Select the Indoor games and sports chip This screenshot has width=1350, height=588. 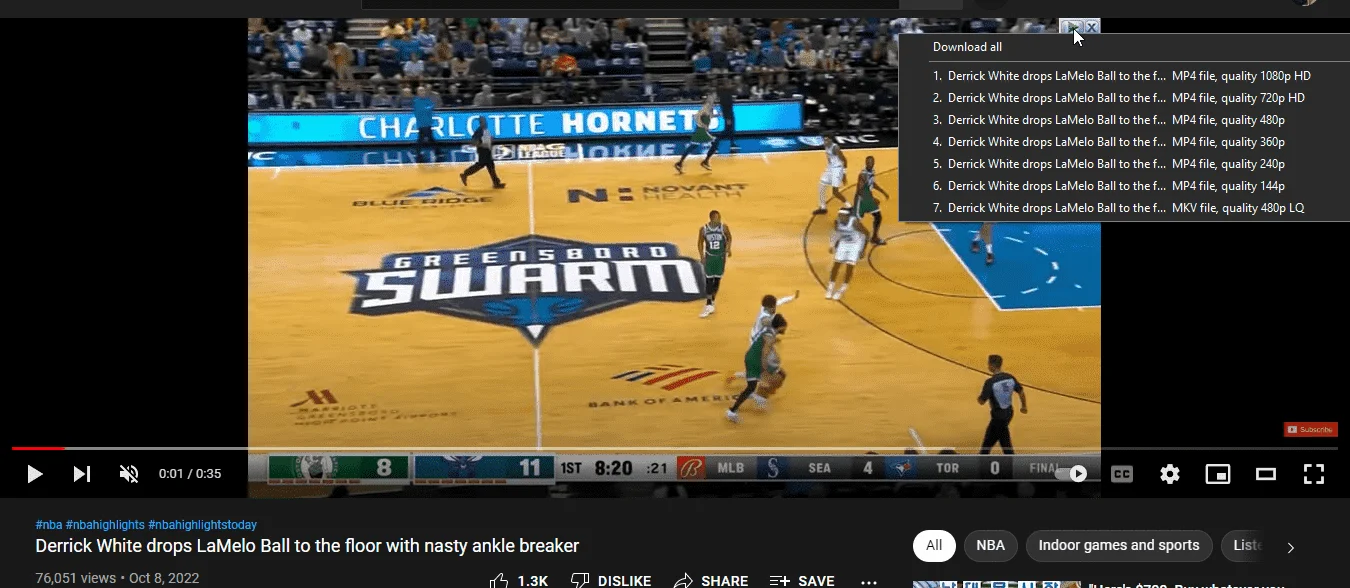point(1119,546)
